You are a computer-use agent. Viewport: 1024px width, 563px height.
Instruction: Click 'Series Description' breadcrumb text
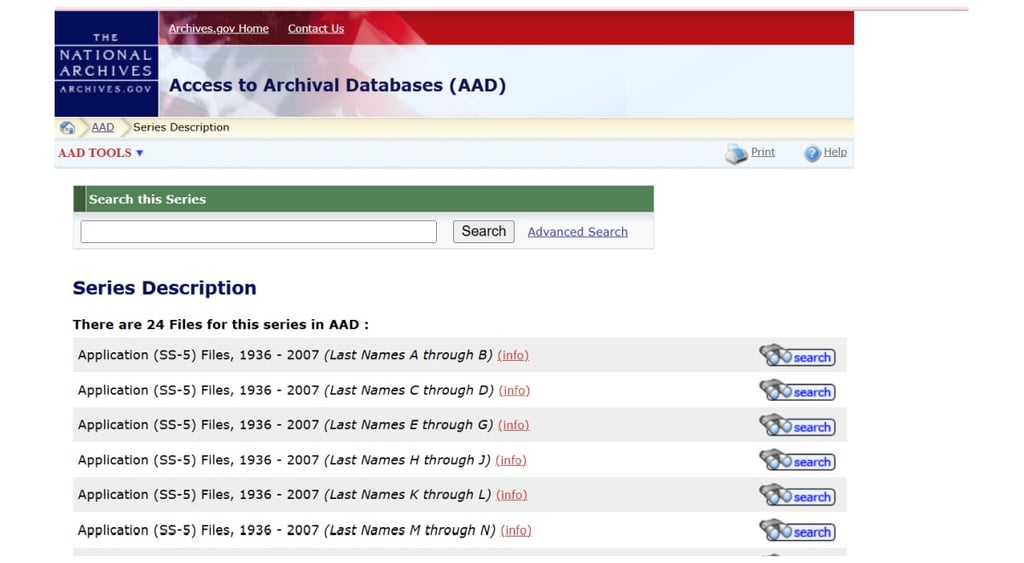(181, 127)
